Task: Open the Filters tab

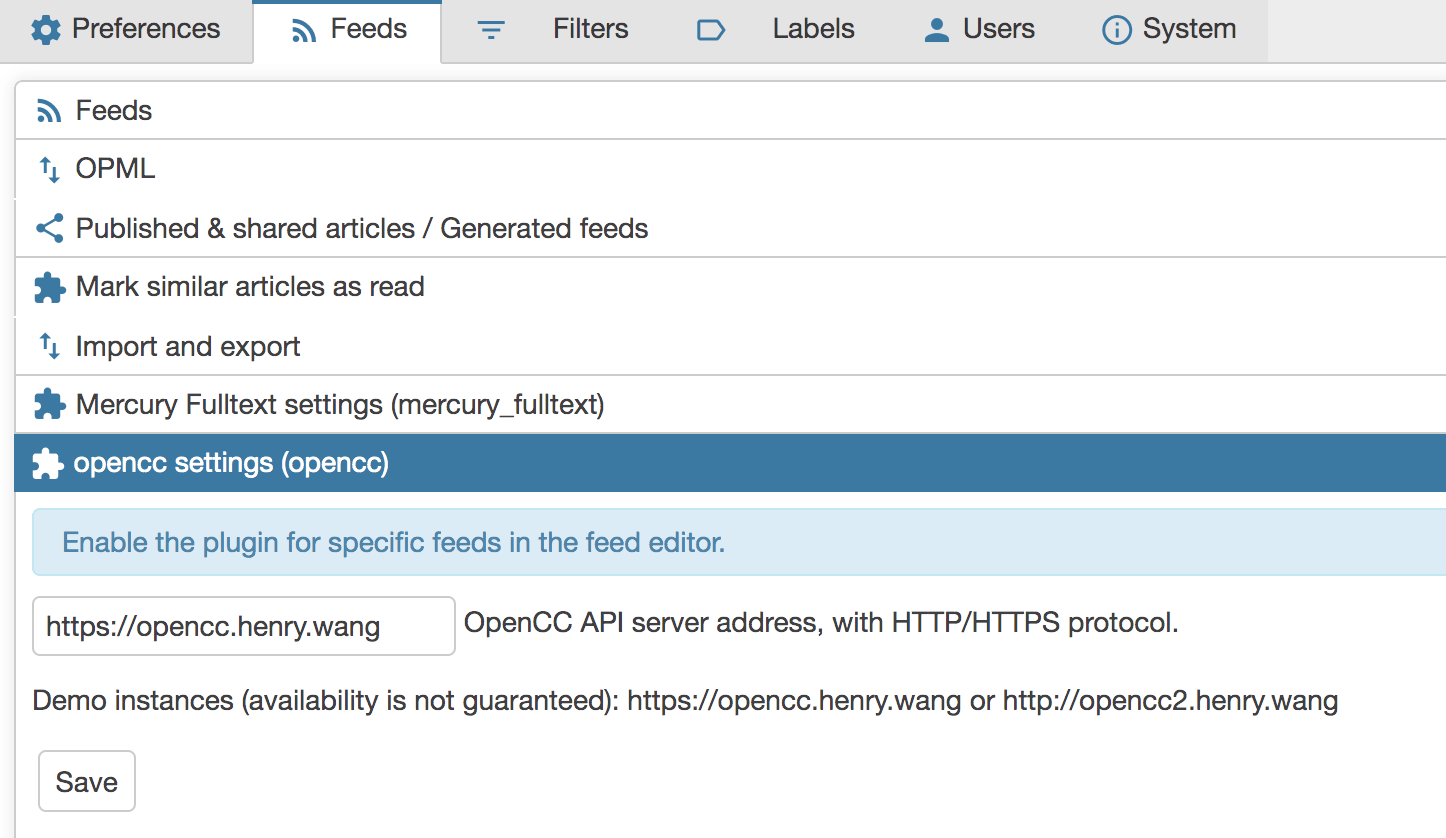Action: tap(552, 31)
